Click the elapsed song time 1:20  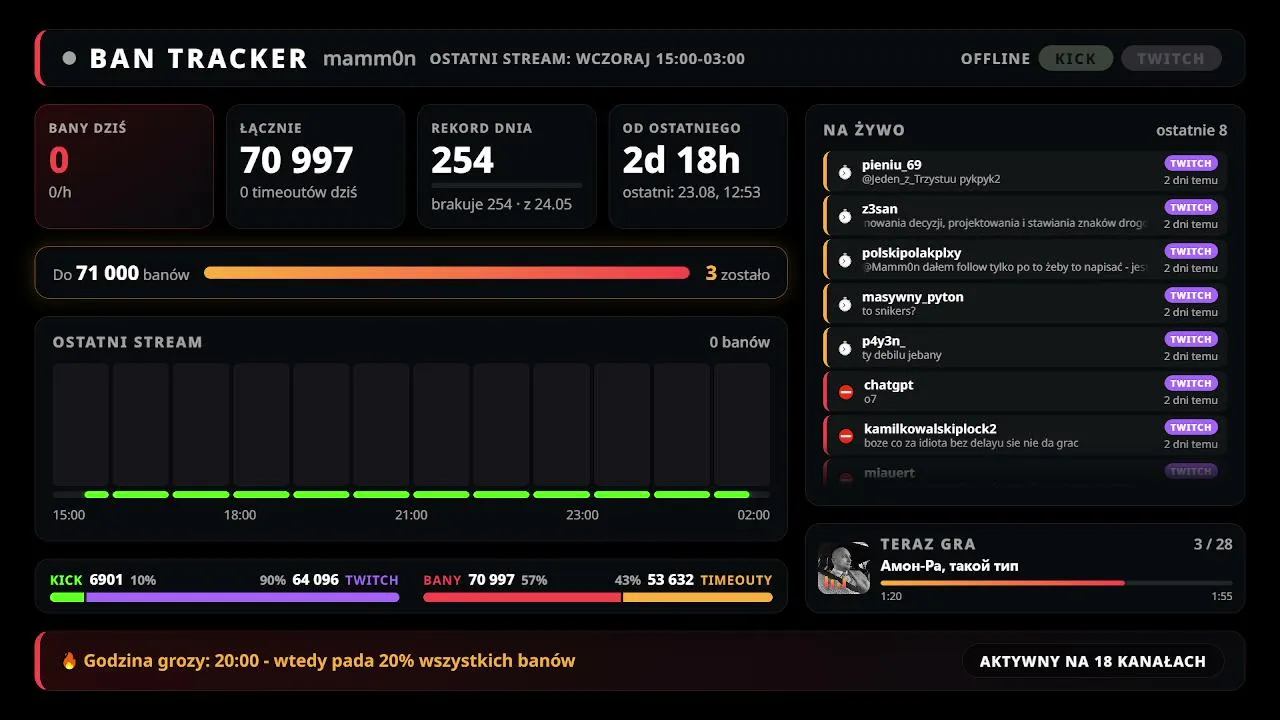pos(891,596)
